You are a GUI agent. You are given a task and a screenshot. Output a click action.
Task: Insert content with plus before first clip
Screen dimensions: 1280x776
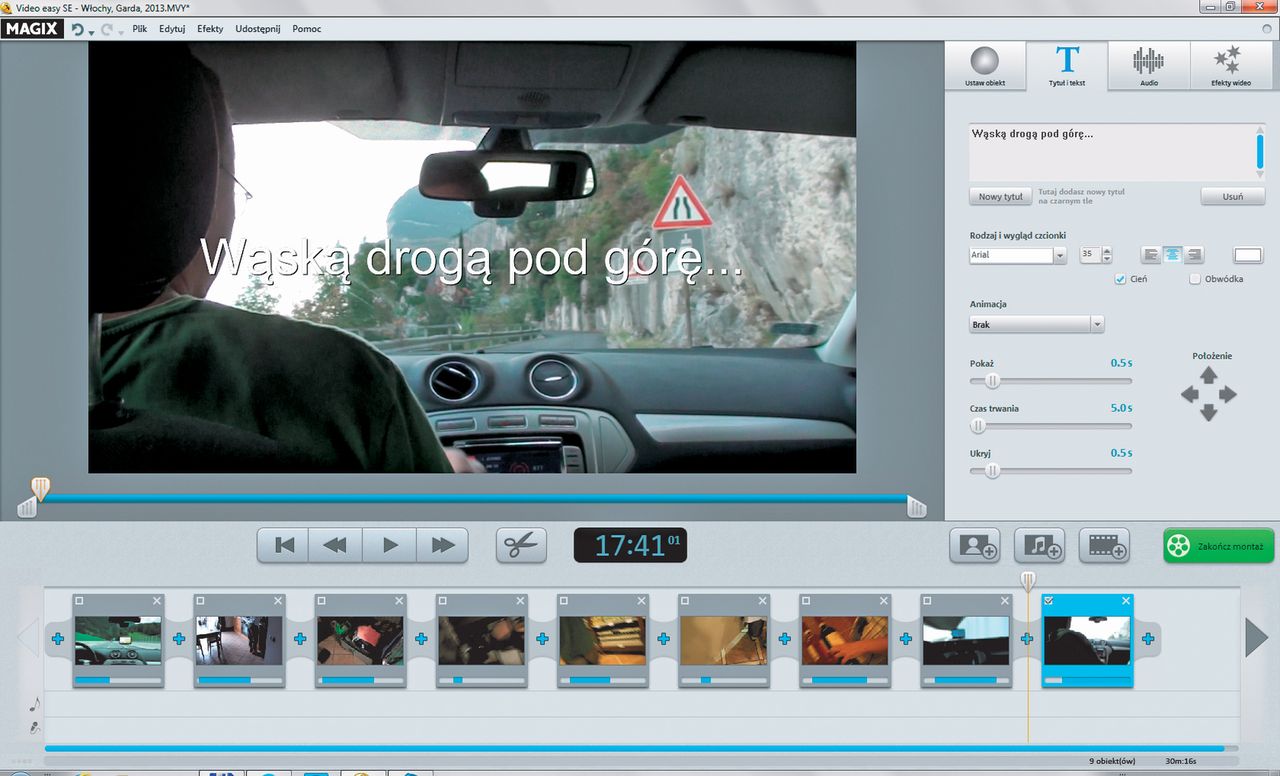pyautogui.click(x=57, y=639)
